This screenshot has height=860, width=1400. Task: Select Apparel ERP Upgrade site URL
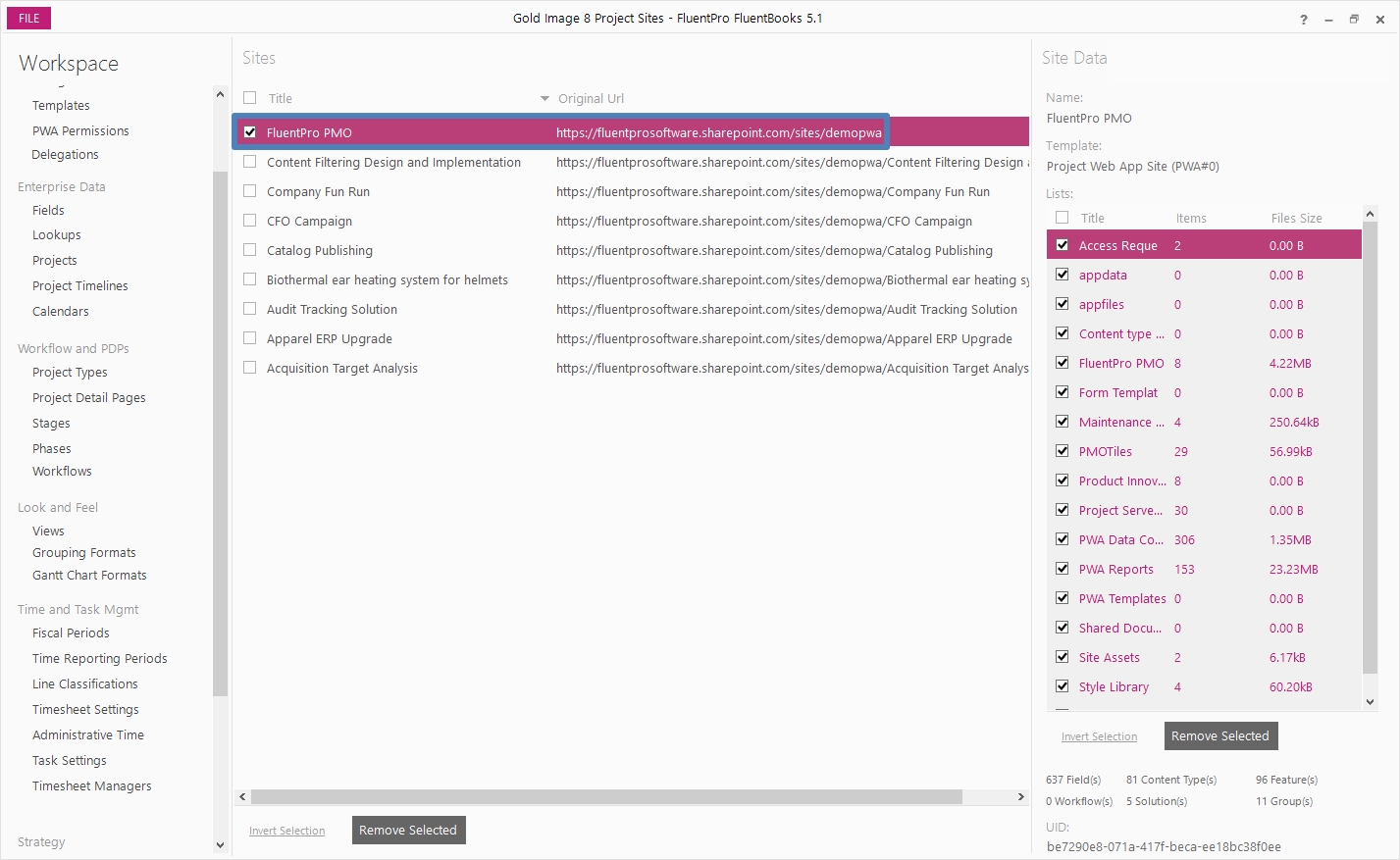click(784, 339)
